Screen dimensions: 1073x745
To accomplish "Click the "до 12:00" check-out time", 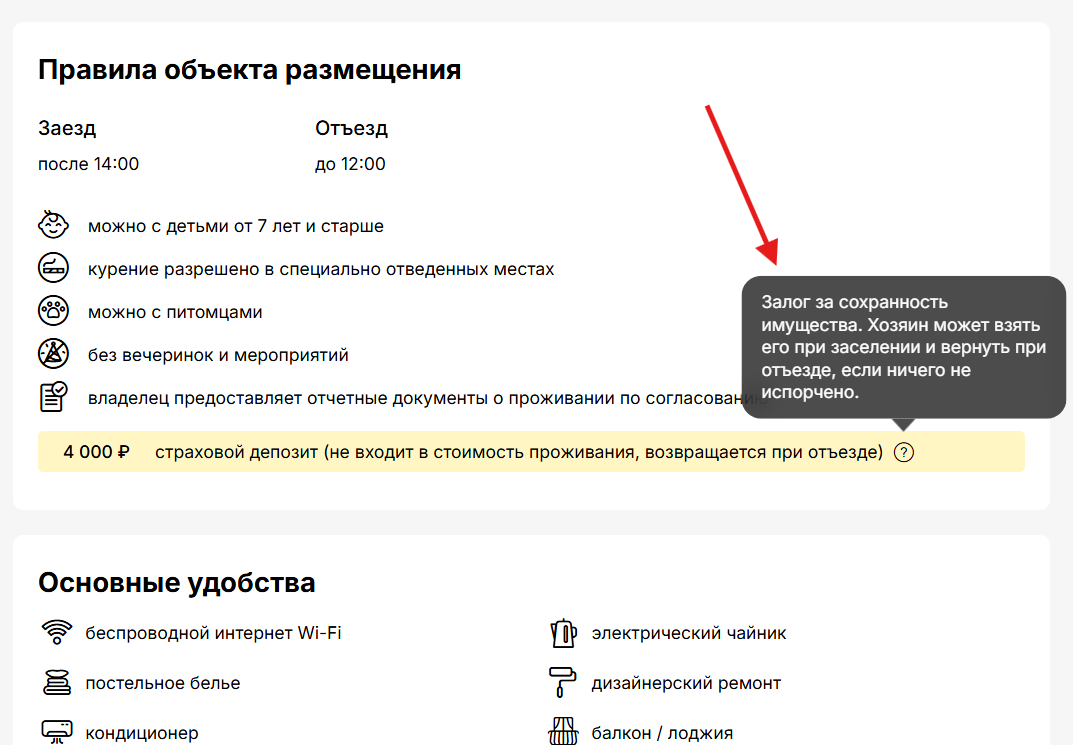I will coord(350,164).
